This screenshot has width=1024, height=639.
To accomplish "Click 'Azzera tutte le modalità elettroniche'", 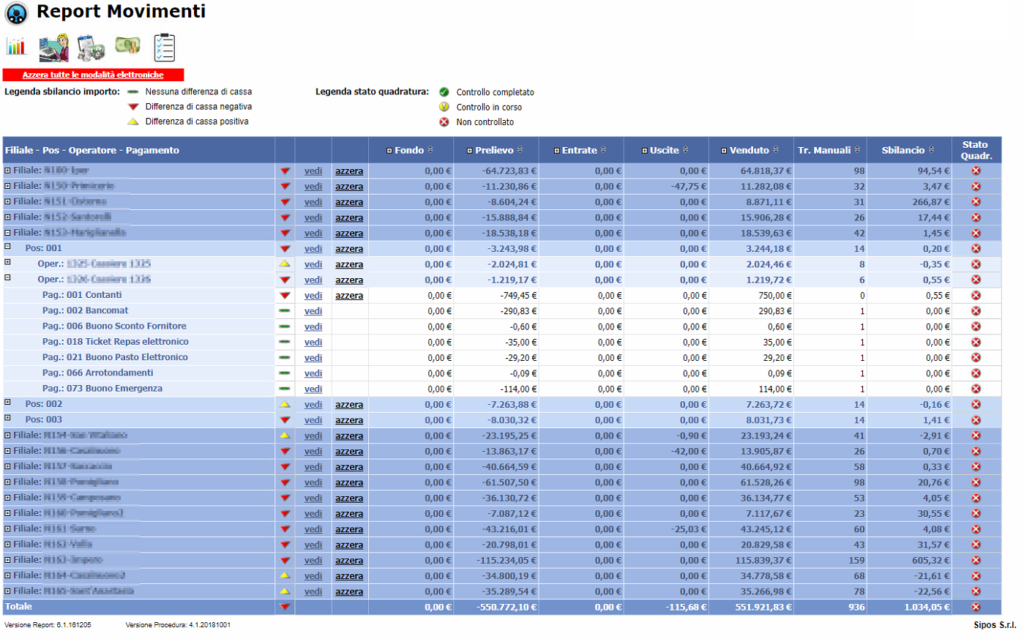I will [x=93, y=75].
